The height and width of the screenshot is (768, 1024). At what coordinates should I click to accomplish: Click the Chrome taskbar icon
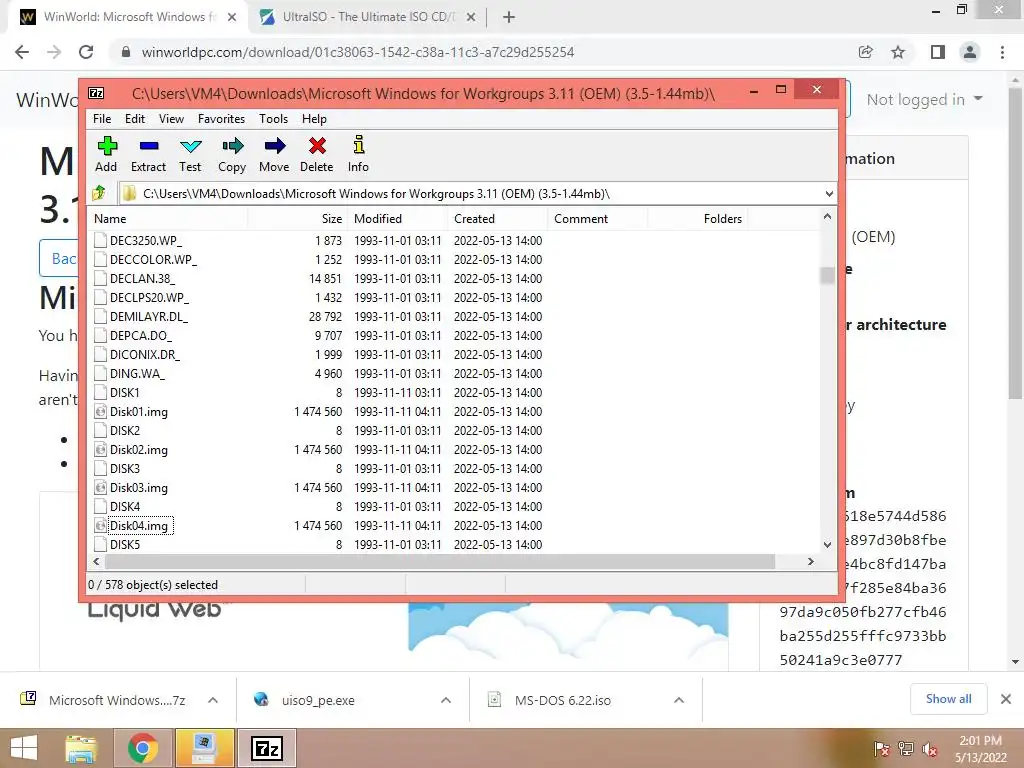pos(143,748)
